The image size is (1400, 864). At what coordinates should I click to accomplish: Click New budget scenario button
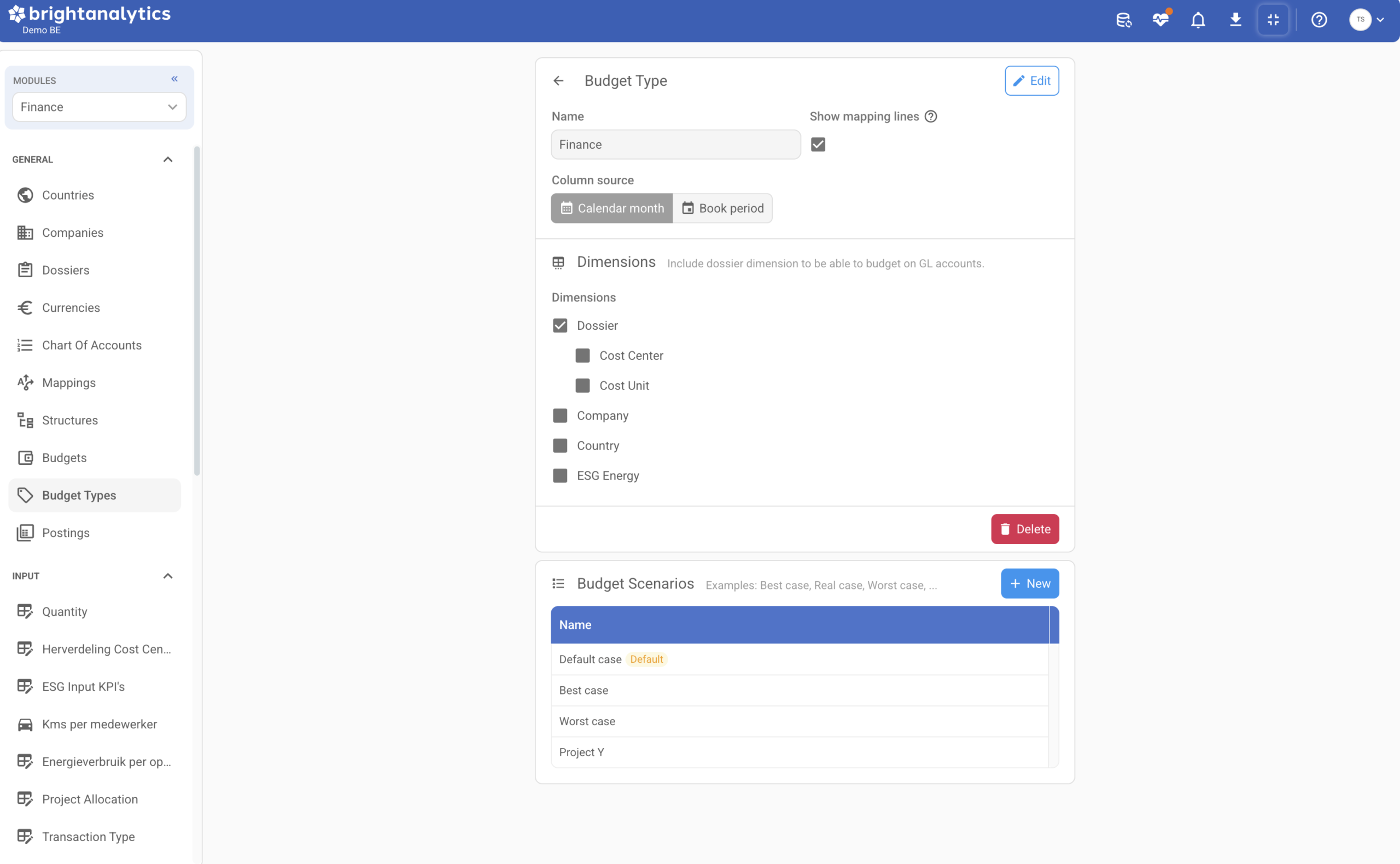(1030, 583)
